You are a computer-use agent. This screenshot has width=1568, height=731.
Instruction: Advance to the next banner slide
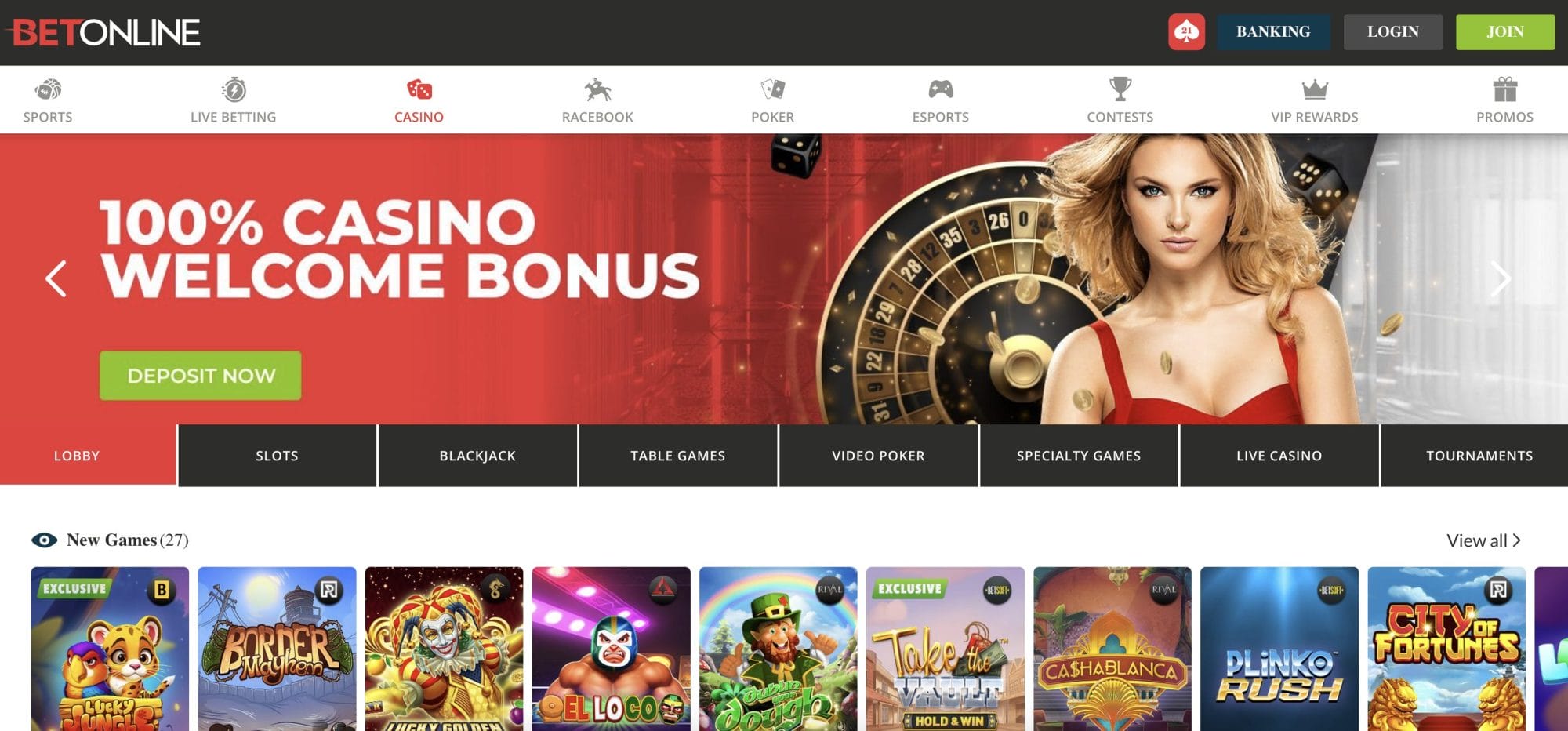[x=1500, y=278]
